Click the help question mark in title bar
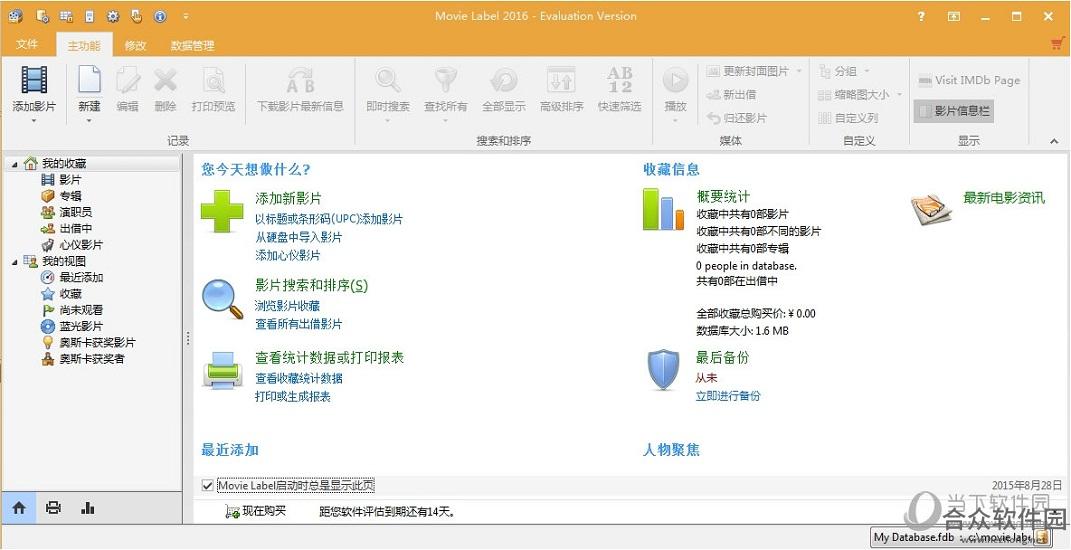1071x550 pixels. 921,16
